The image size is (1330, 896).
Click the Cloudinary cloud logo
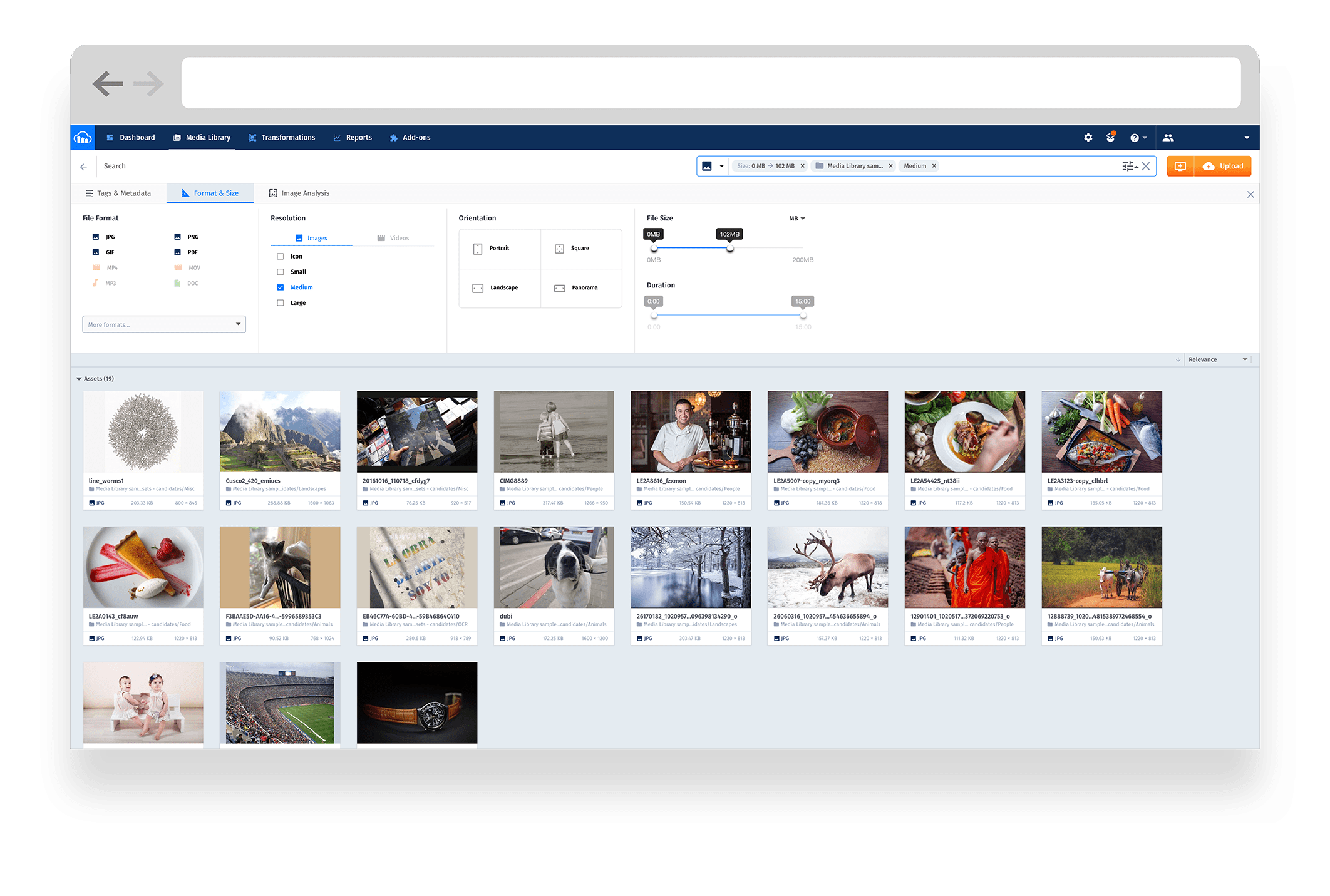[83, 137]
